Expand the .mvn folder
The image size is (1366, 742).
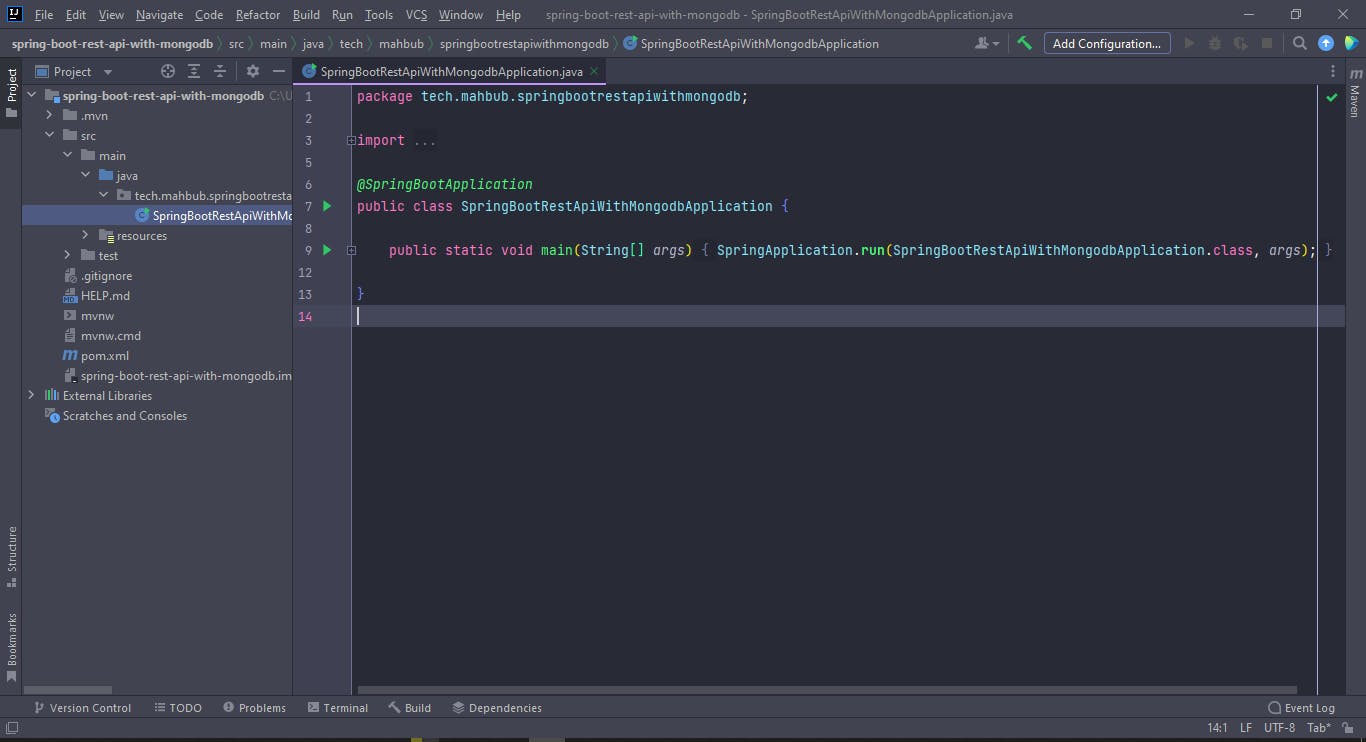click(49, 116)
